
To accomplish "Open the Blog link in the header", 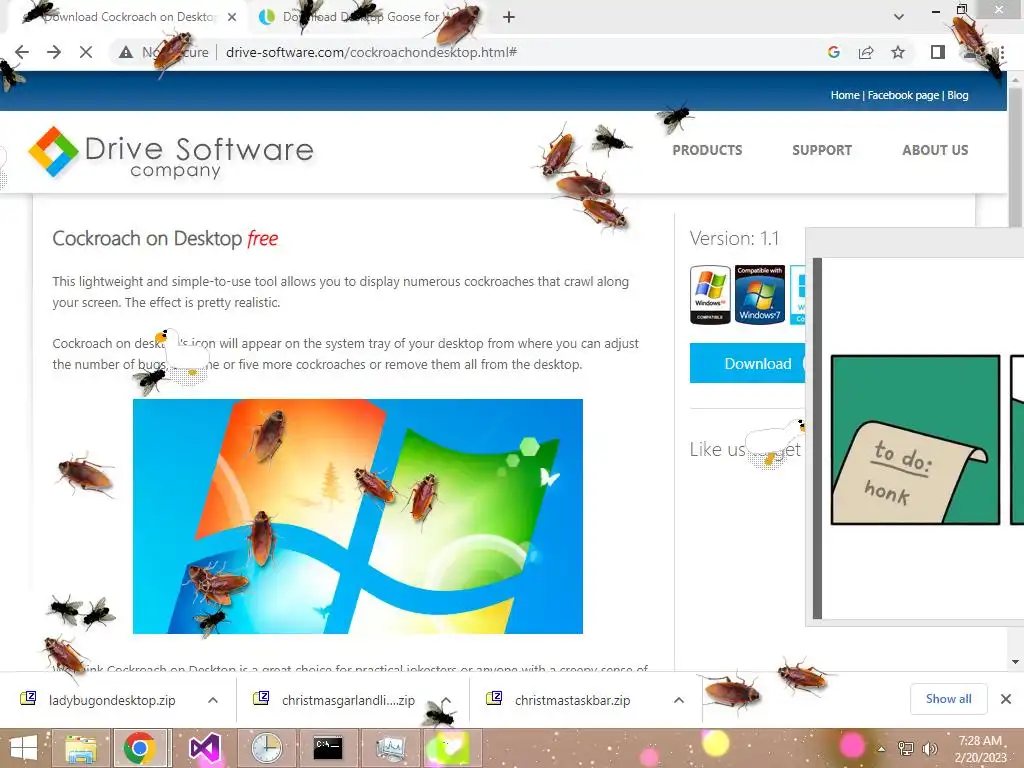I will [x=958, y=95].
